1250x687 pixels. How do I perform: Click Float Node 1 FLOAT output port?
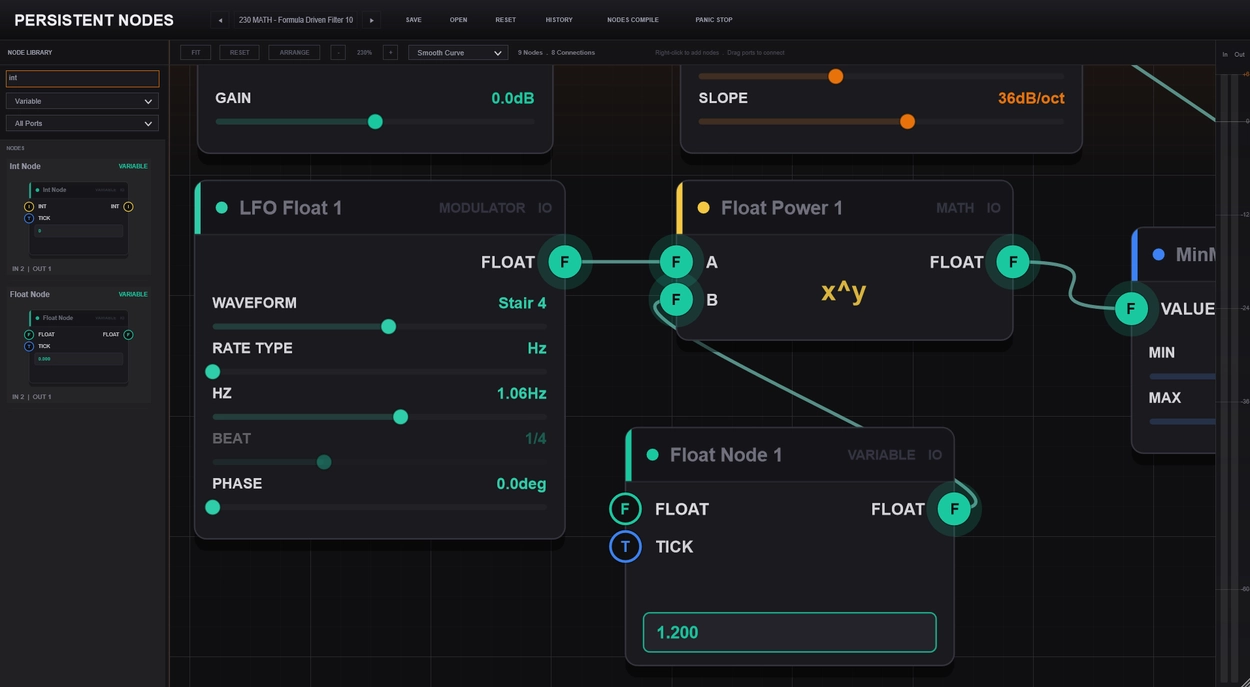954,509
